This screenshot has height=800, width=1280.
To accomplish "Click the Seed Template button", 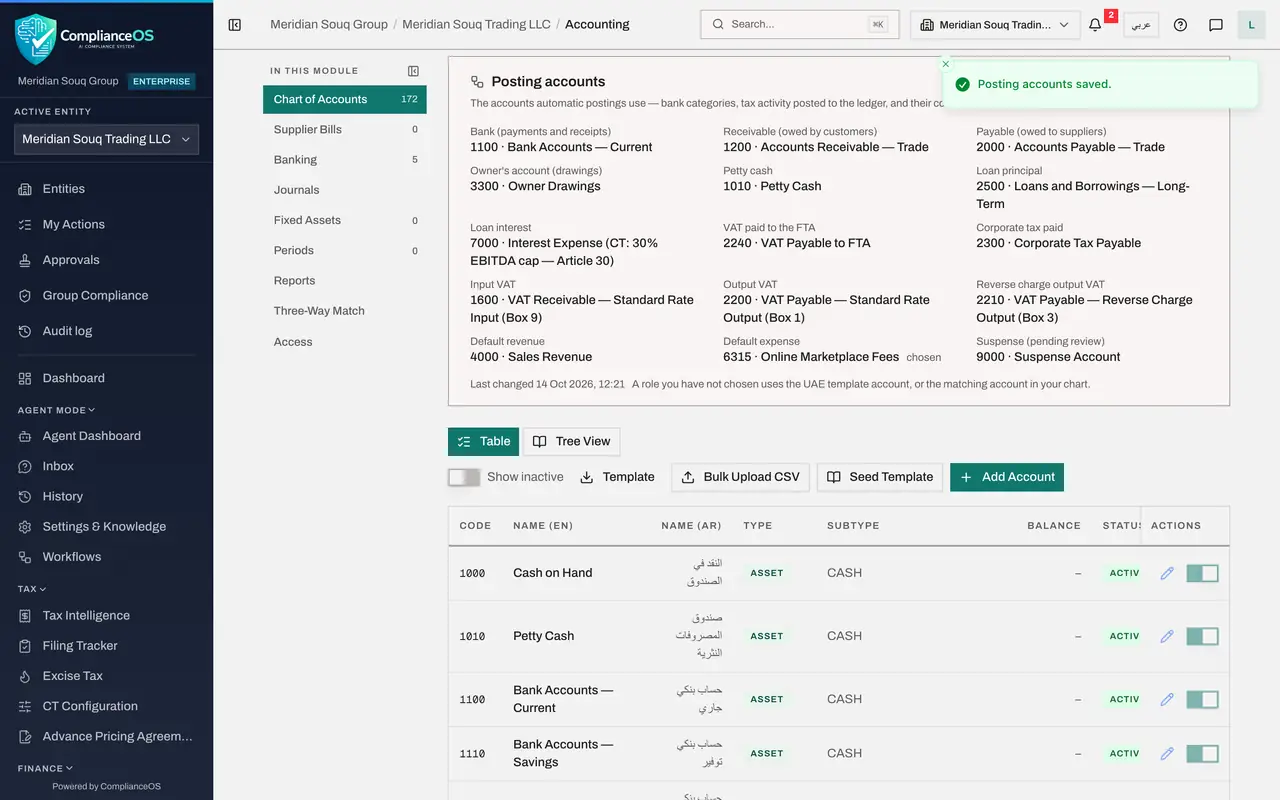I will coord(880,477).
